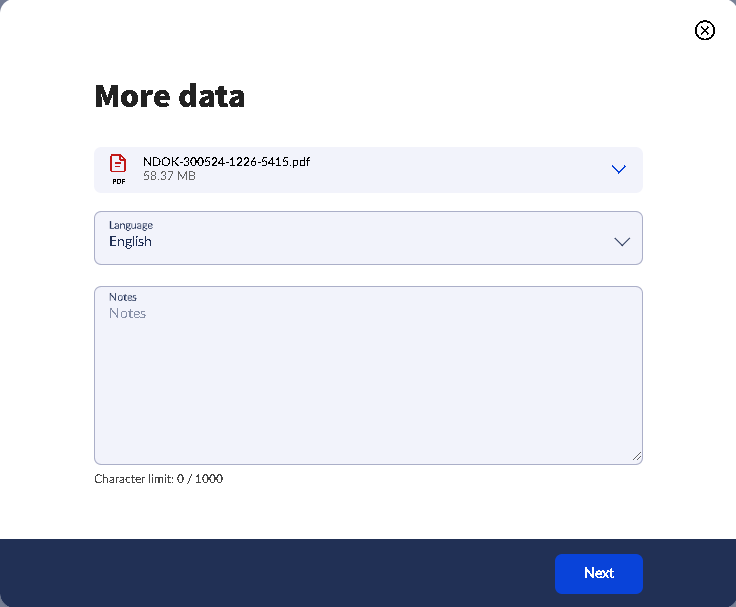Expand the attached PDF file chevron
The width and height of the screenshot is (736, 607).
click(x=619, y=169)
